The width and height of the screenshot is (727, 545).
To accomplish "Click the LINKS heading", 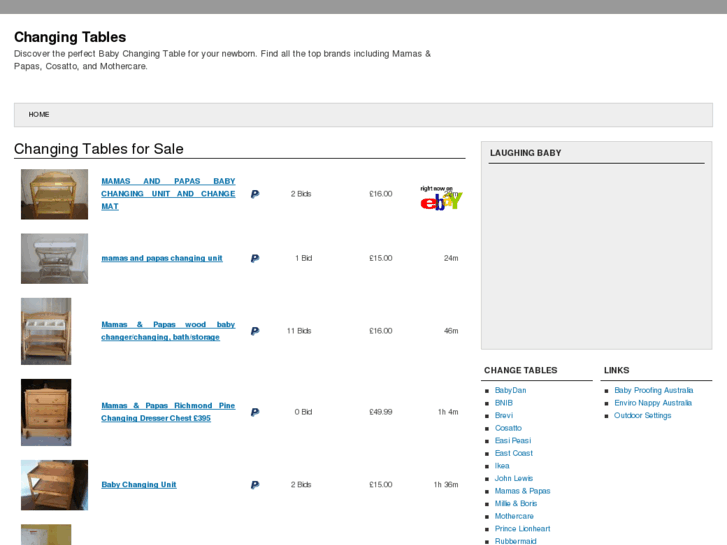I will tap(616, 370).
